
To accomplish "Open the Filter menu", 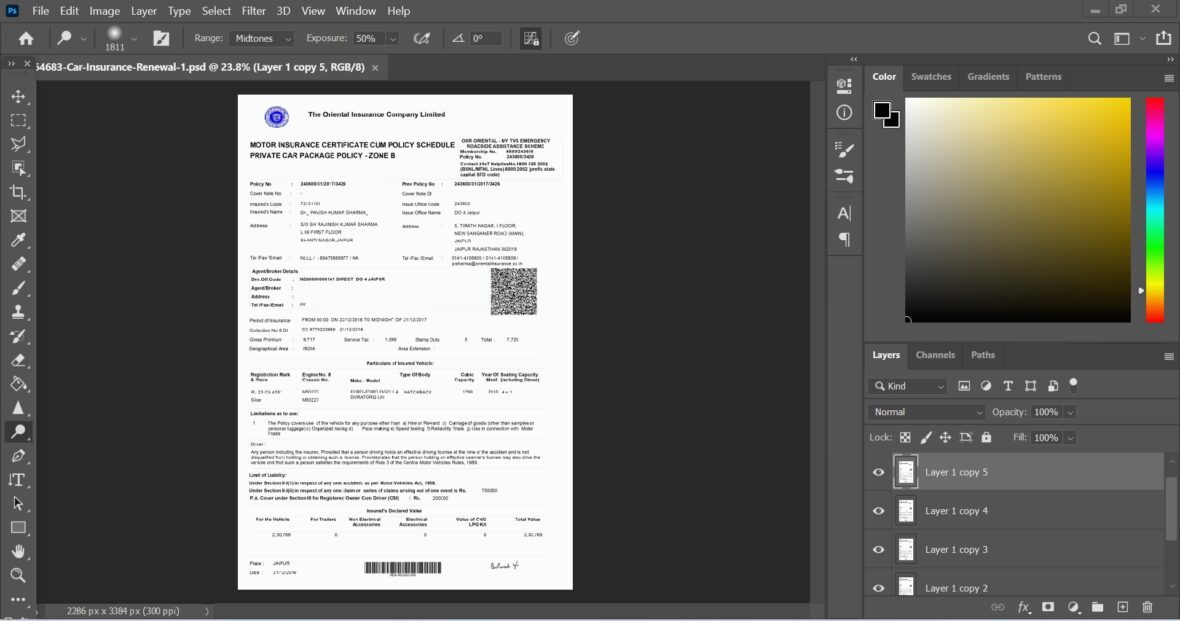I will click(253, 11).
